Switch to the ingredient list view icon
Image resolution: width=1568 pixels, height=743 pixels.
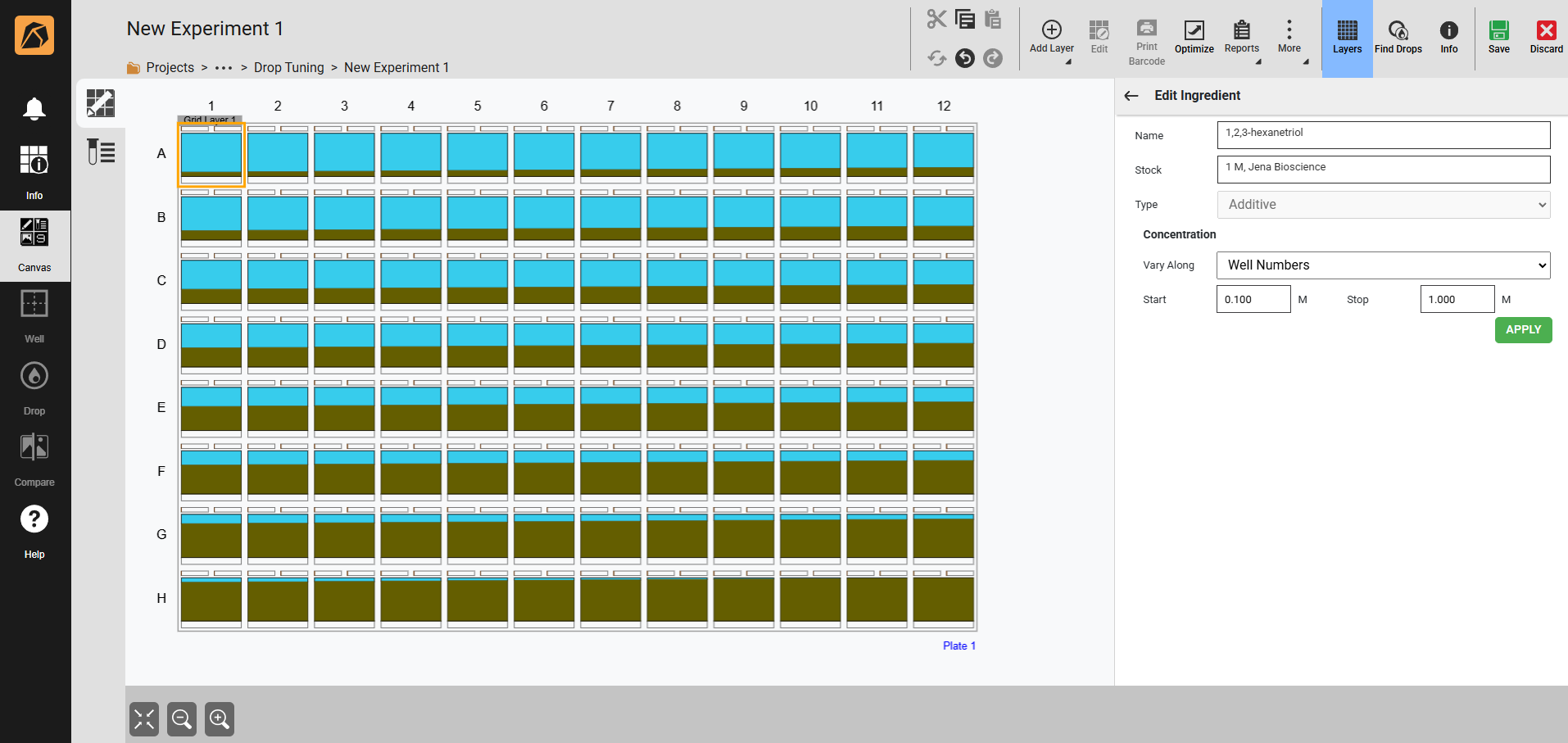coord(101,152)
